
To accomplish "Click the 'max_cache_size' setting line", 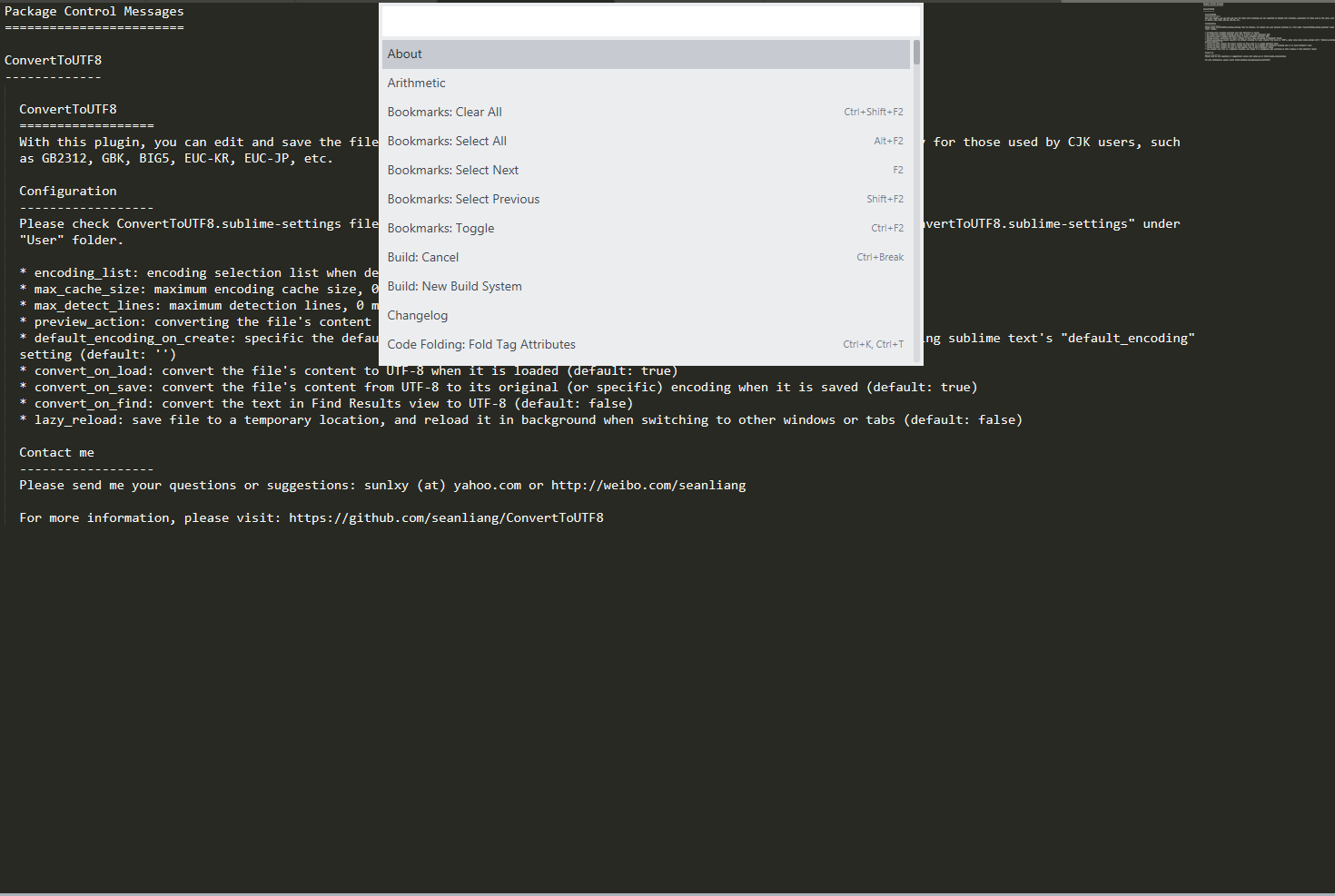I will 199,290.
